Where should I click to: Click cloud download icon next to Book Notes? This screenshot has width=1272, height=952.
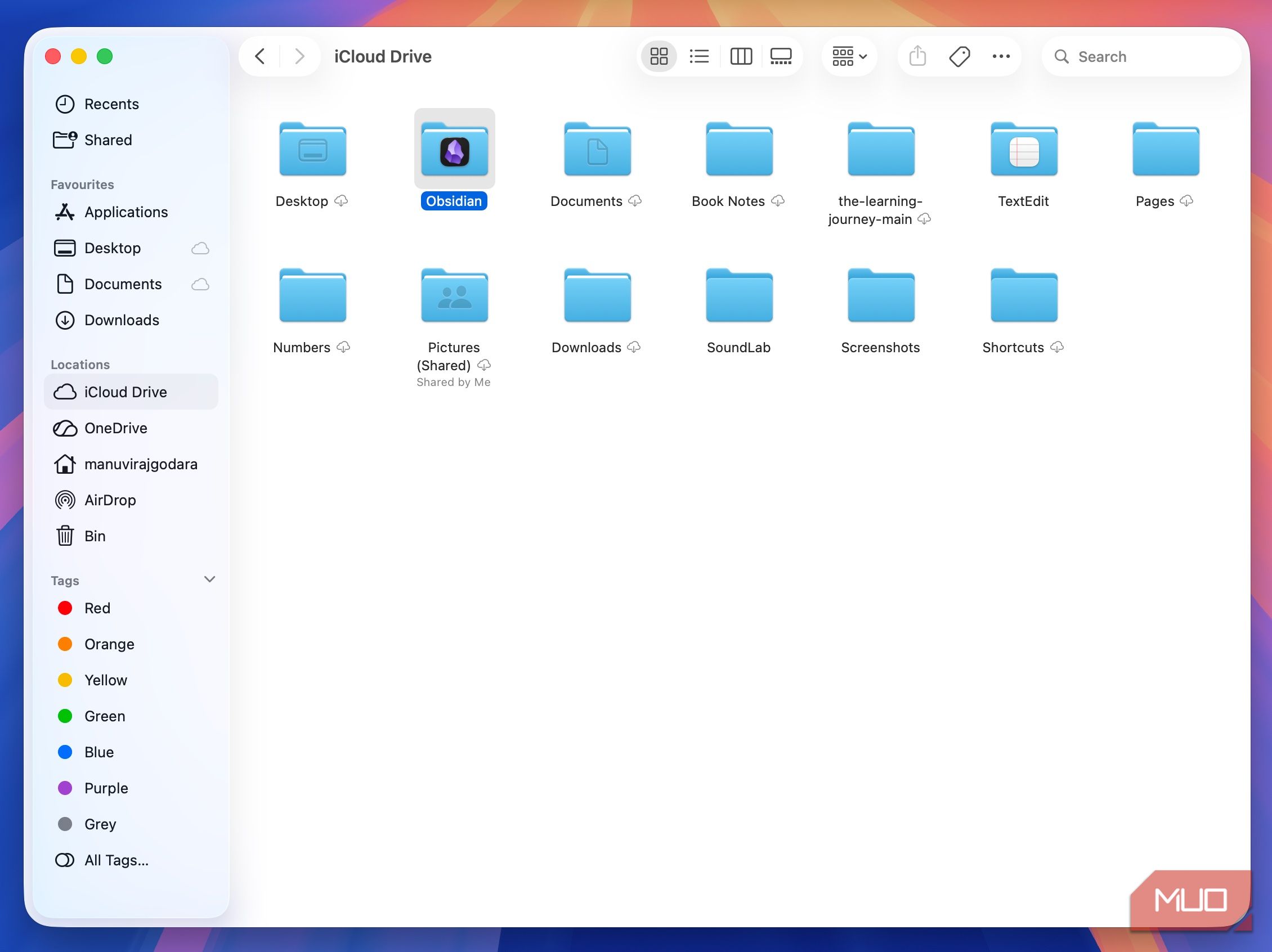(777, 201)
